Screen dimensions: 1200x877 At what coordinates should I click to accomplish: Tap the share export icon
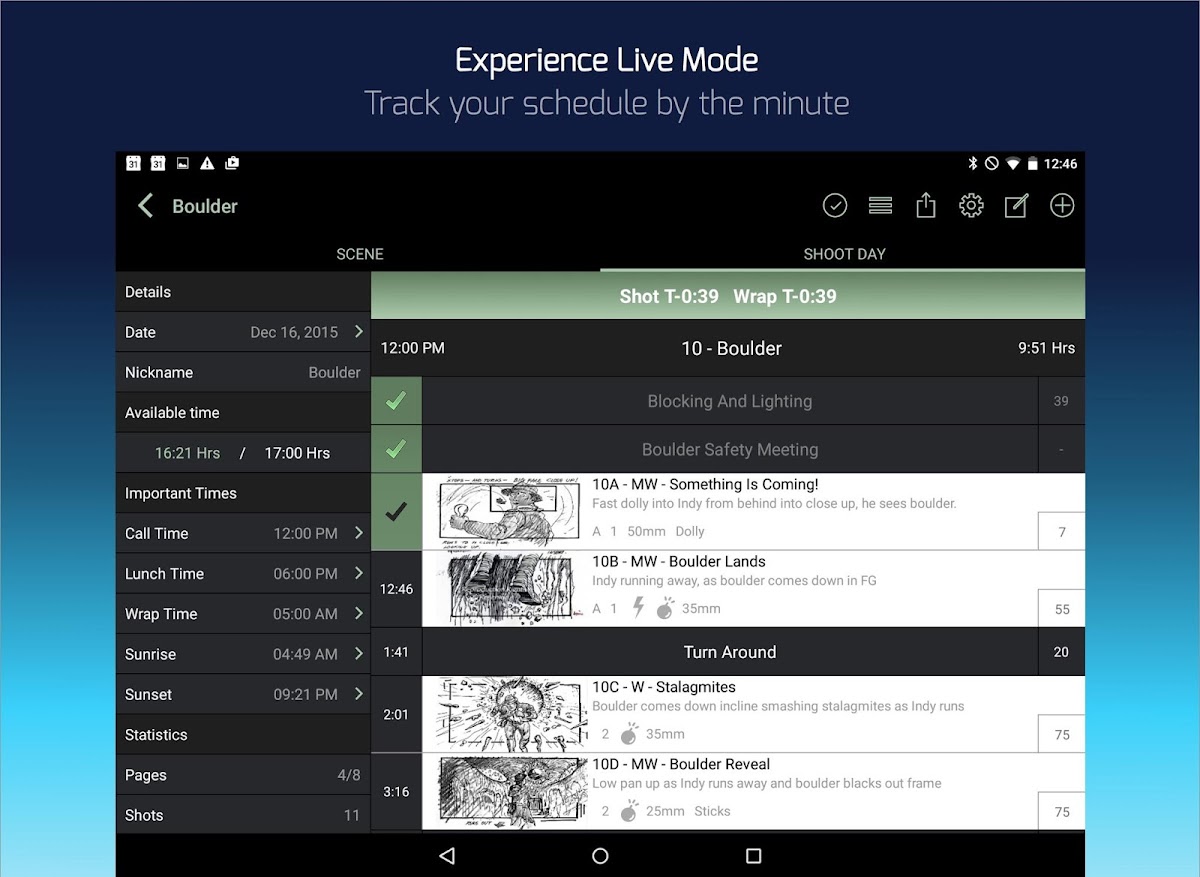(926, 206)
